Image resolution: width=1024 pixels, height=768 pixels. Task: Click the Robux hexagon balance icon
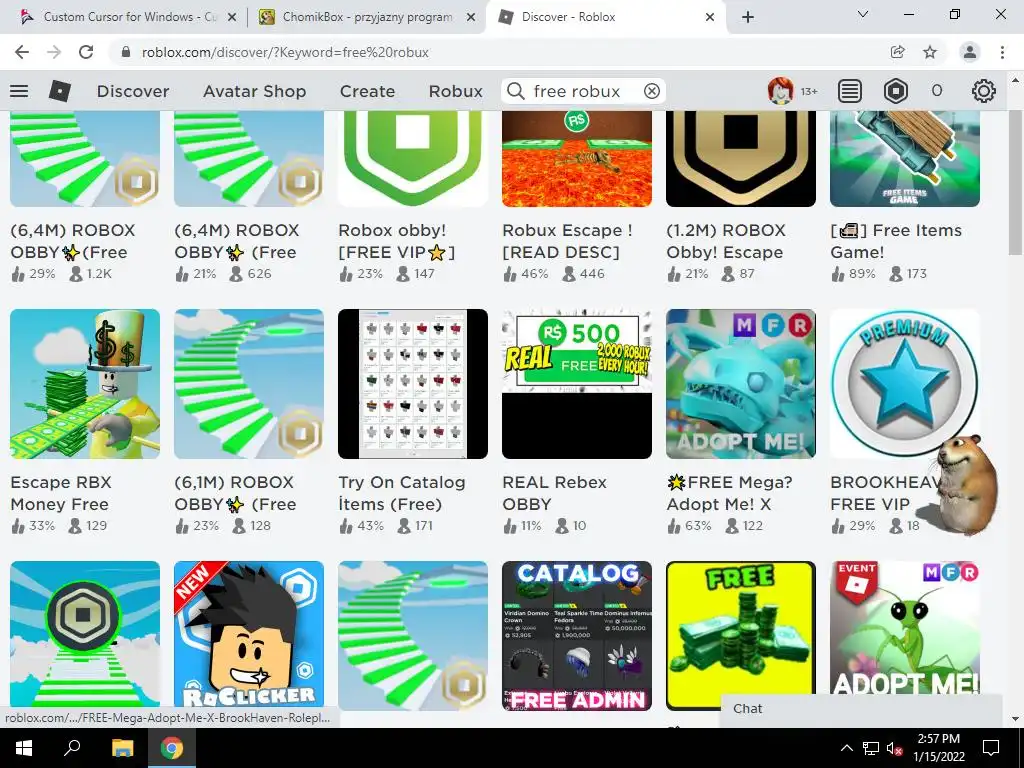point(895,91)
